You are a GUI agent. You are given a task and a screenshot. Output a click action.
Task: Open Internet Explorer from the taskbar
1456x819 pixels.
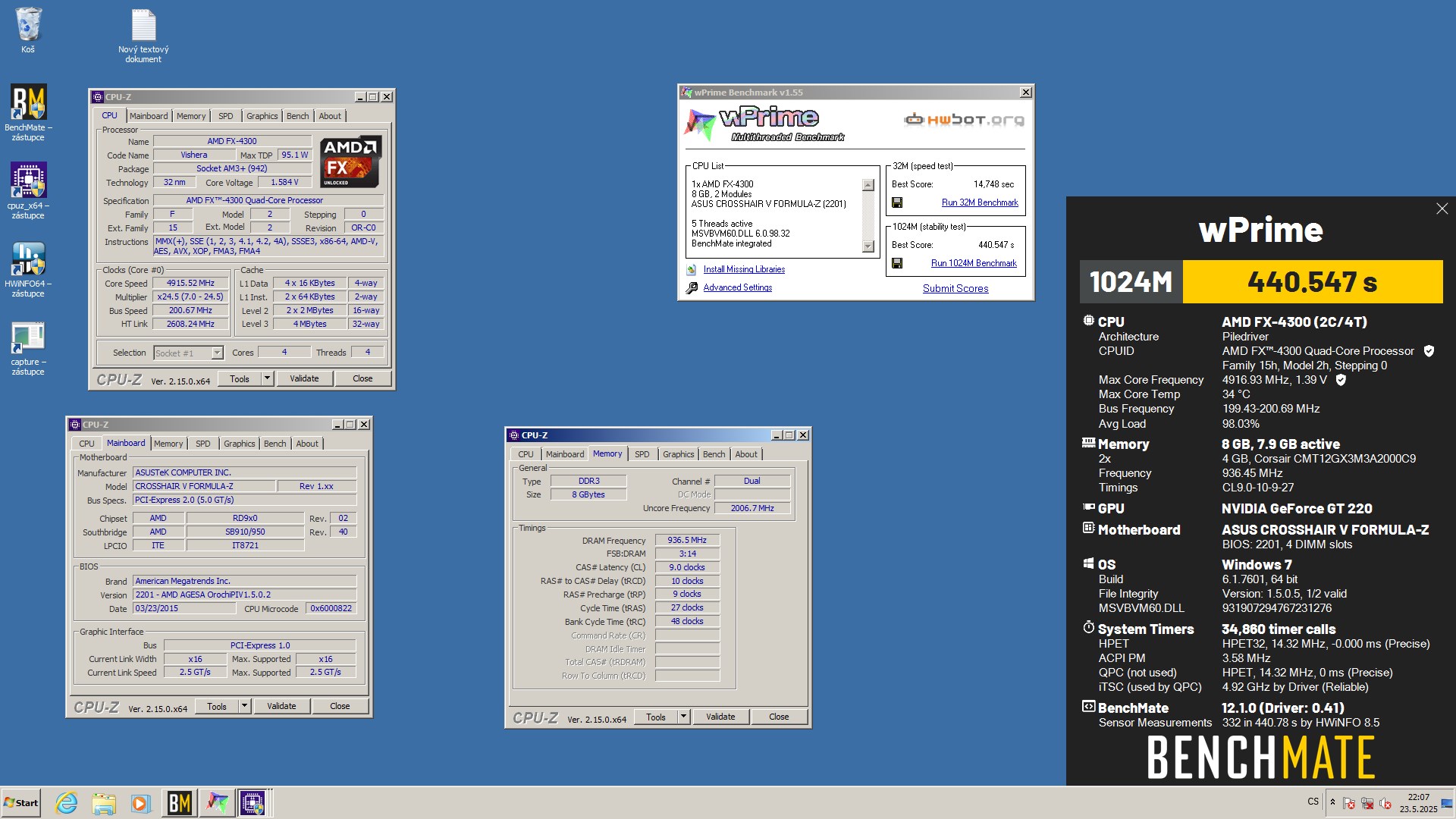pyautogui.click(x=67, y=803)
